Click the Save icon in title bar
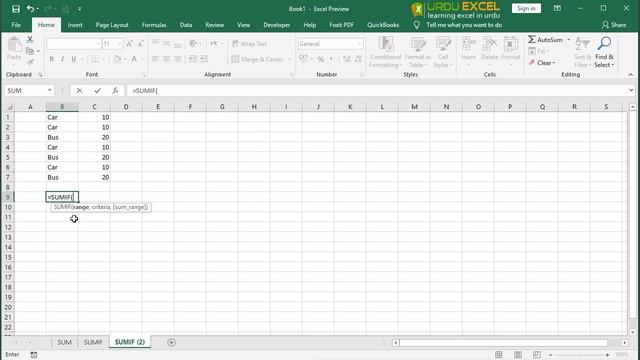 [x=16, y=9]
